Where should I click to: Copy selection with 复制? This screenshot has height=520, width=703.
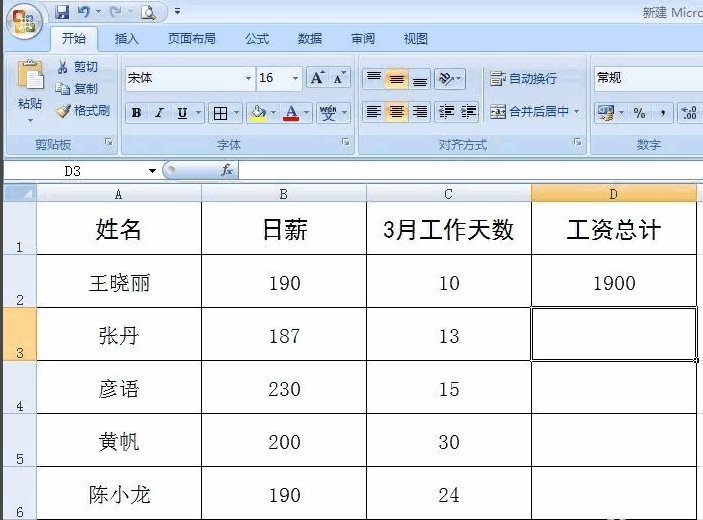[x=76, y=88]
